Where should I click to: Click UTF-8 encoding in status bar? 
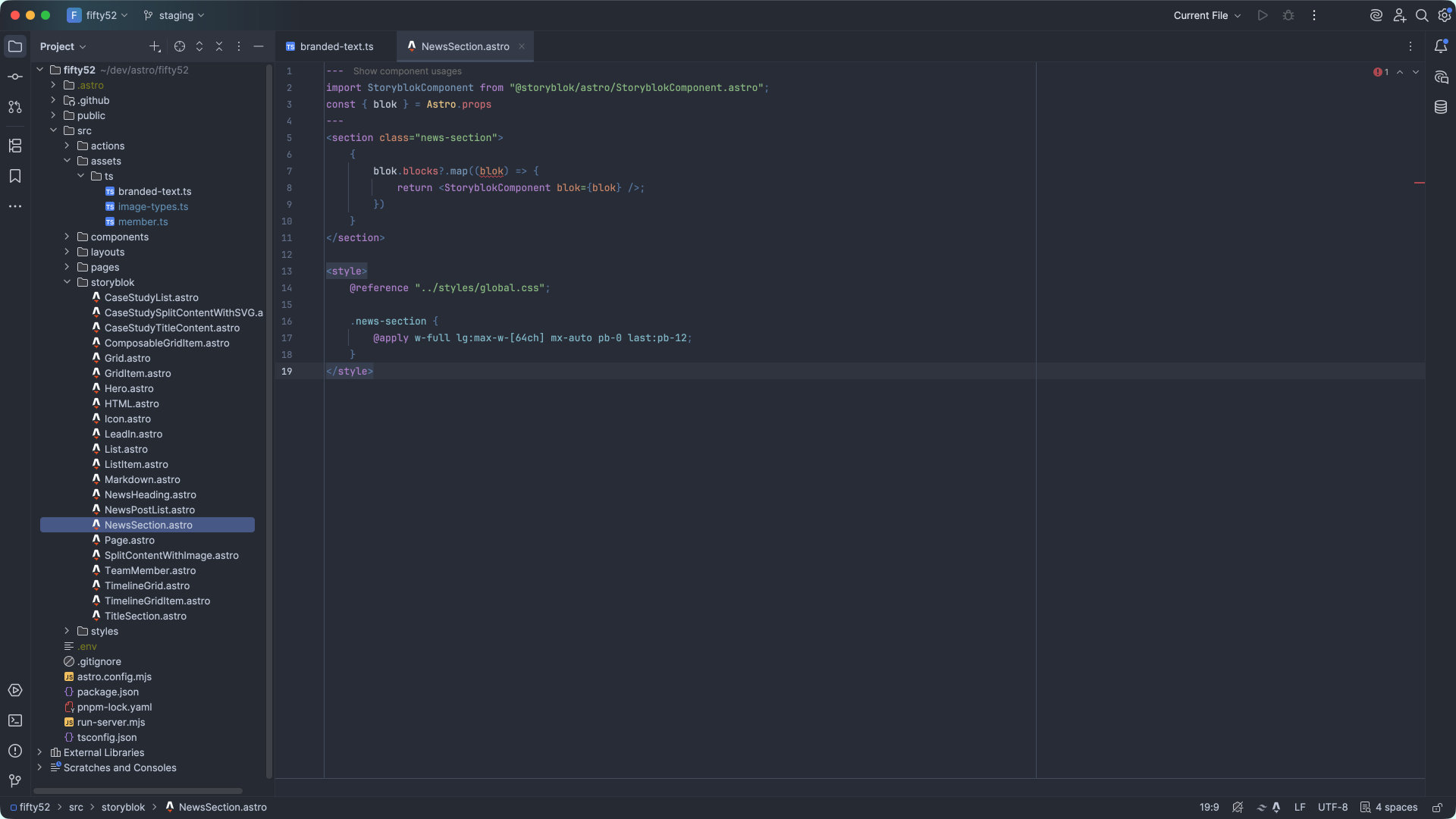point(1332,807)
